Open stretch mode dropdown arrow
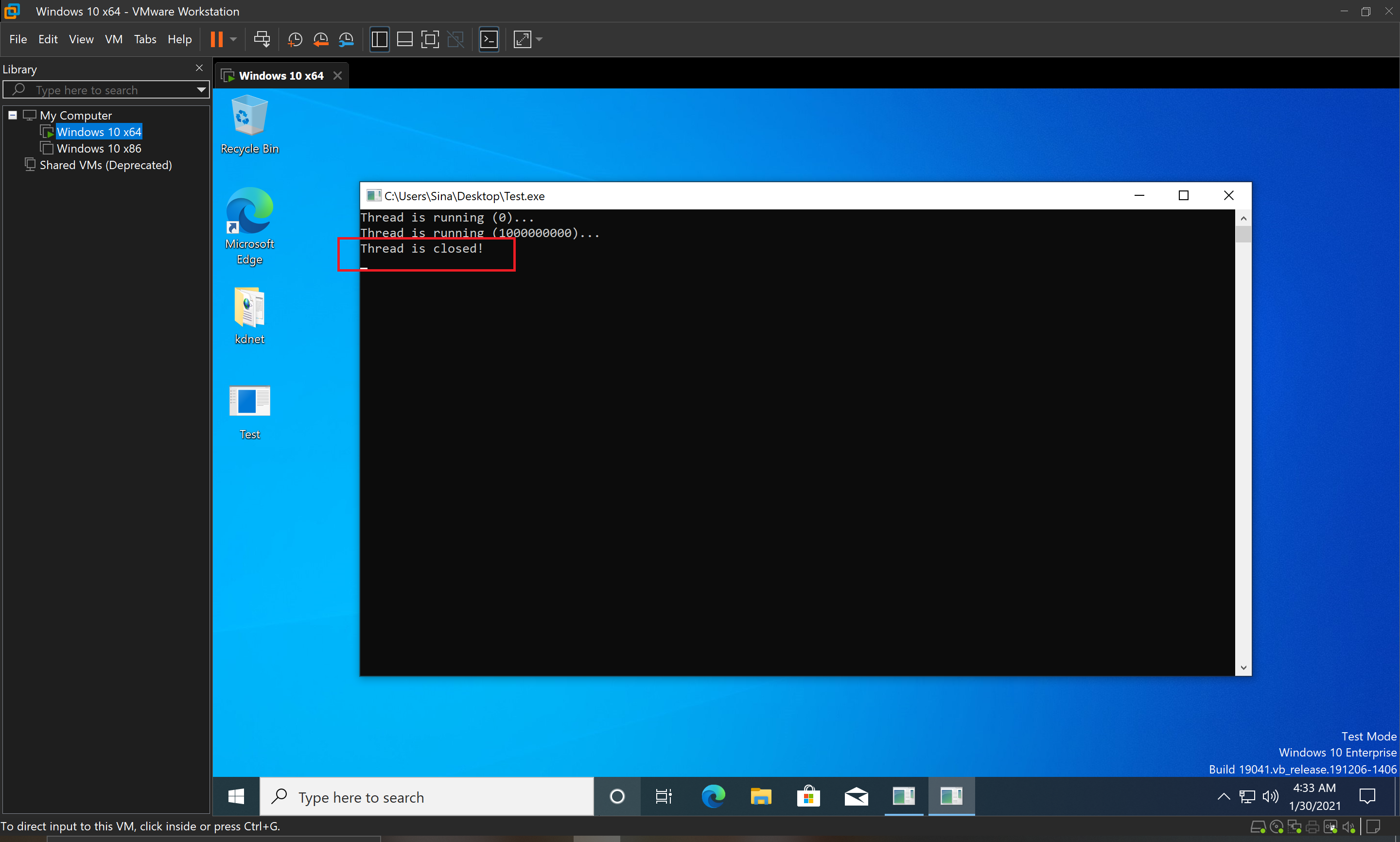The width and height of the screenshot is (1400, 842). tap(539, 39)
